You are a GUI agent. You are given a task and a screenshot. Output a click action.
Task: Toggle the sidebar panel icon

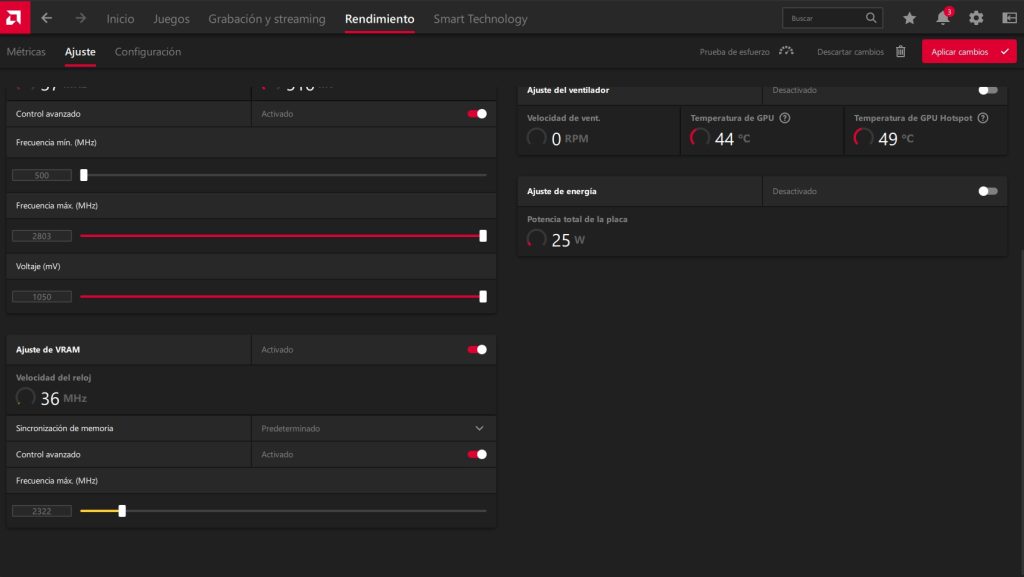tap(1009, 18)
